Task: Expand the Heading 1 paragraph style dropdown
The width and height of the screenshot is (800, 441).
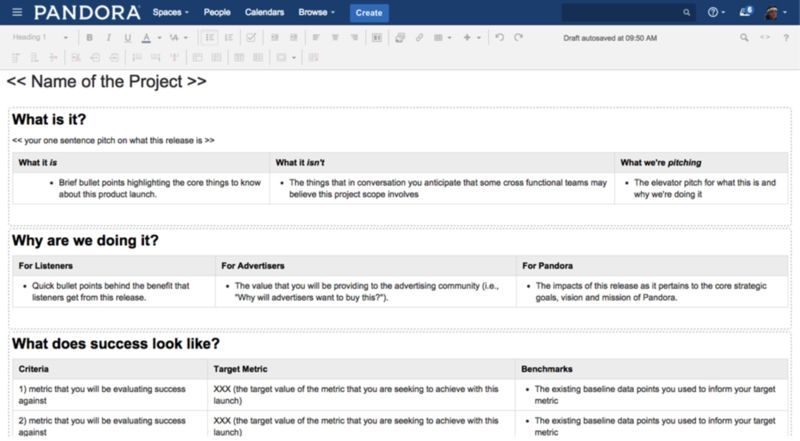Action: click(40, 37)
